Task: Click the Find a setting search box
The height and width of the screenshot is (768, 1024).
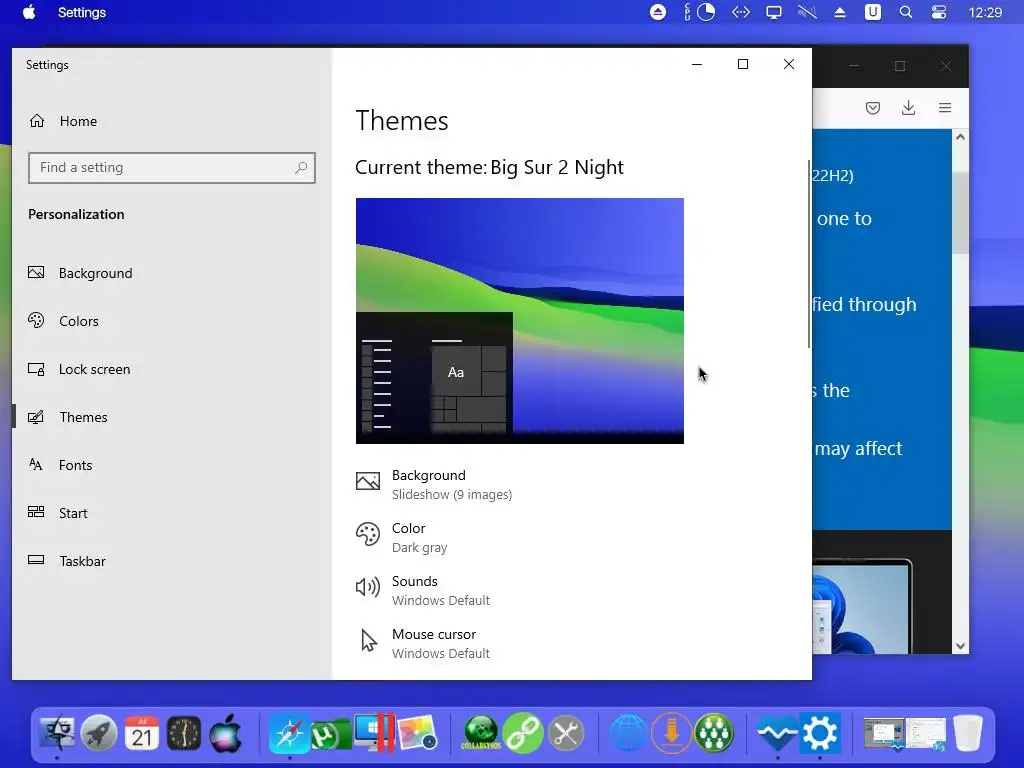Action: pyautogui.click(x=172, y=168)
